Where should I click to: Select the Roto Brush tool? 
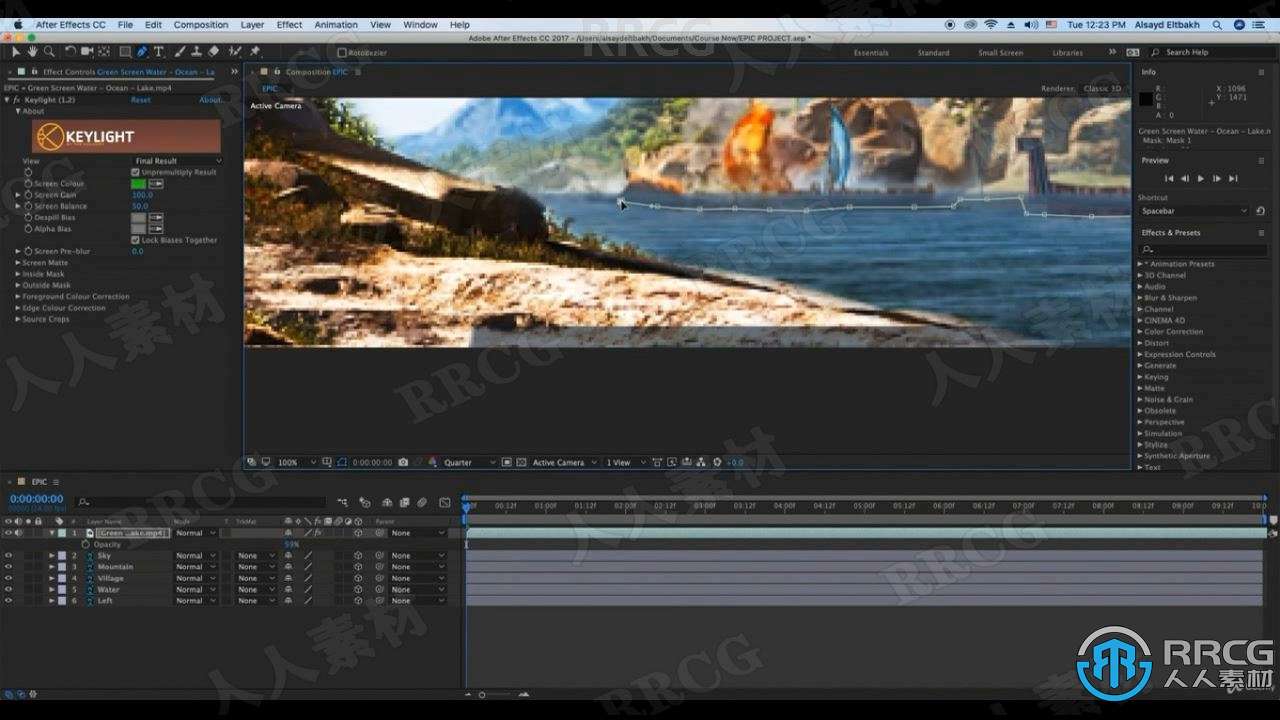pyautogui.click(x=235, y=51)
